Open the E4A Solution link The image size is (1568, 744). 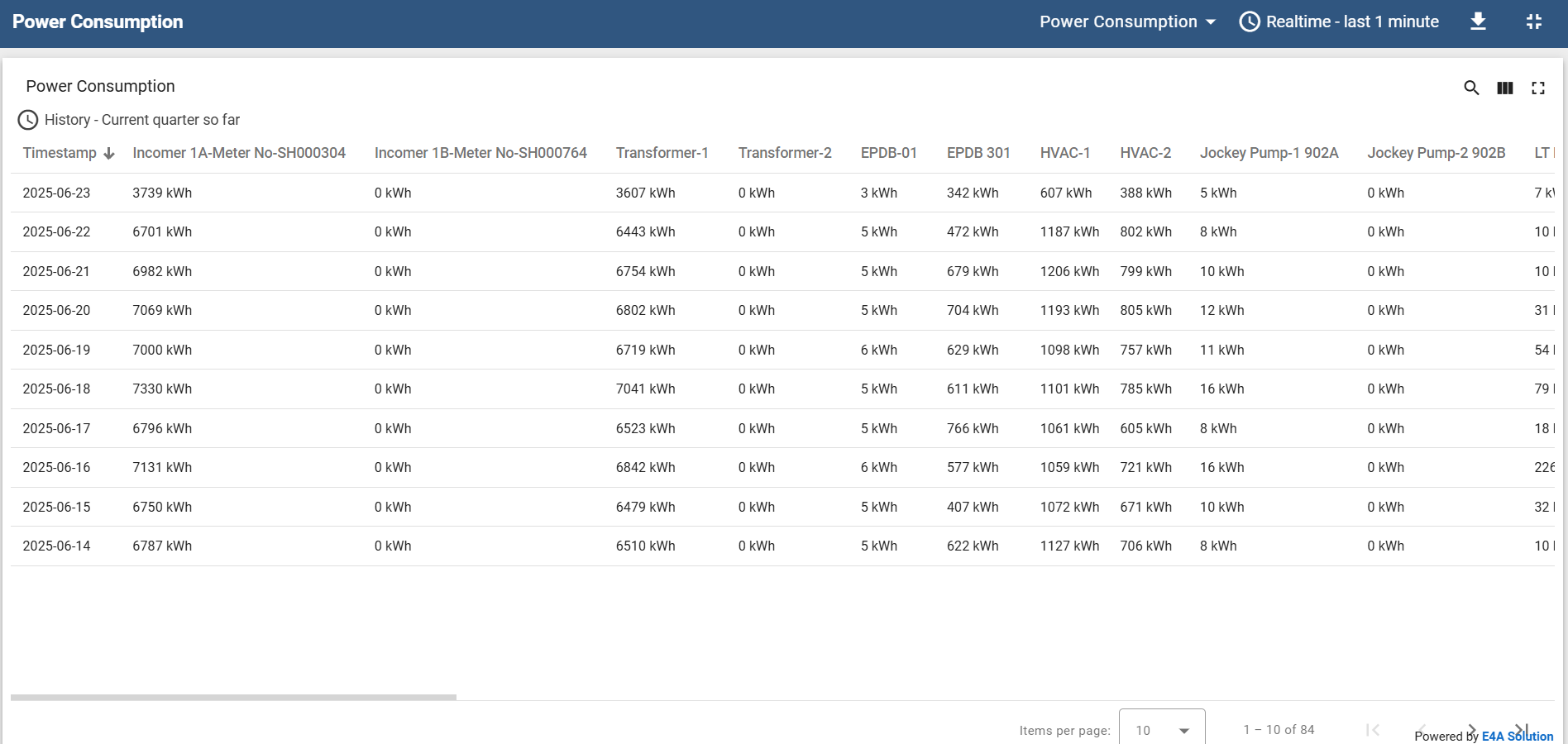1517,736
